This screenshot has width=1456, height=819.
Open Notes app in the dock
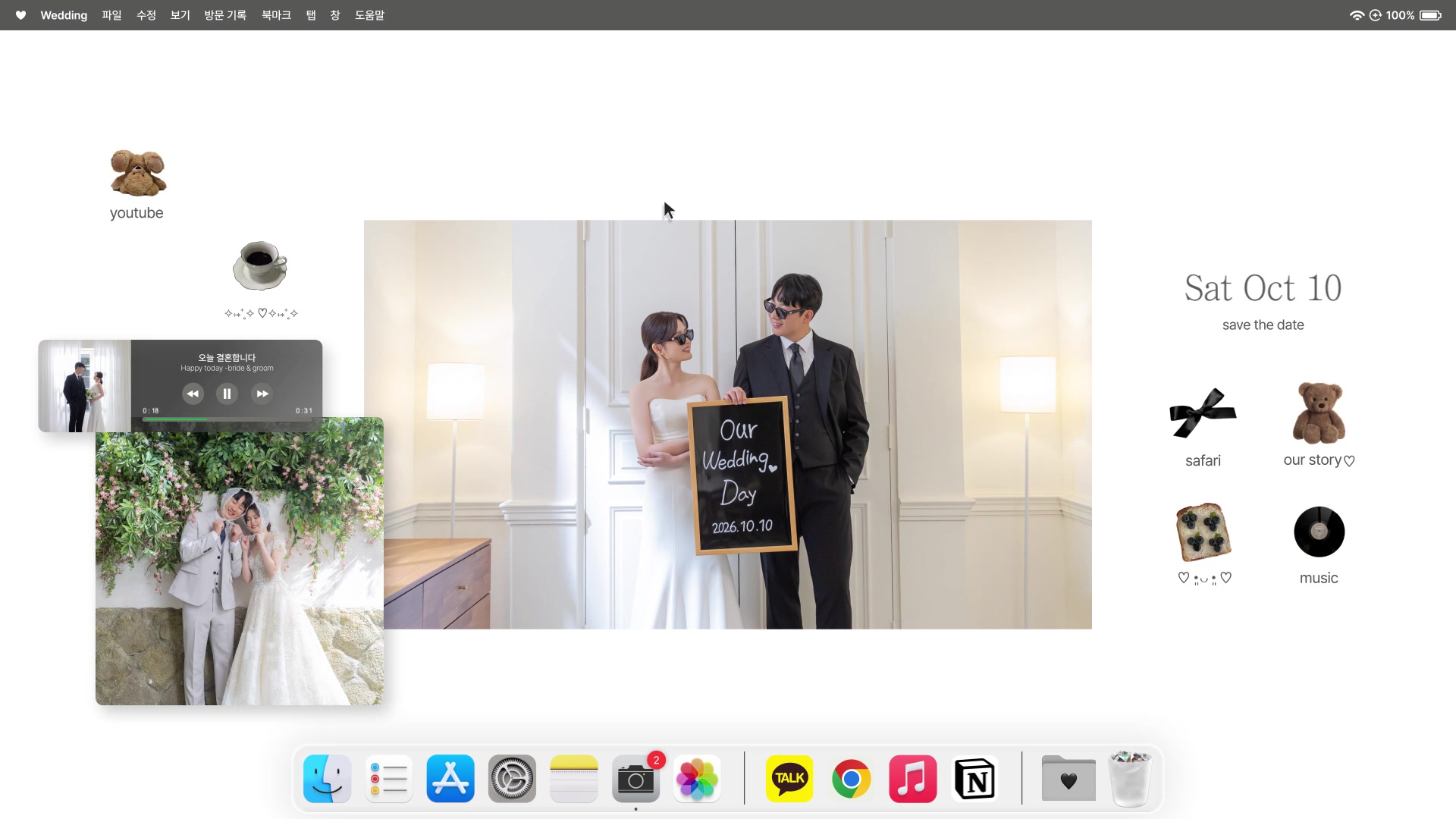point(573,779)
